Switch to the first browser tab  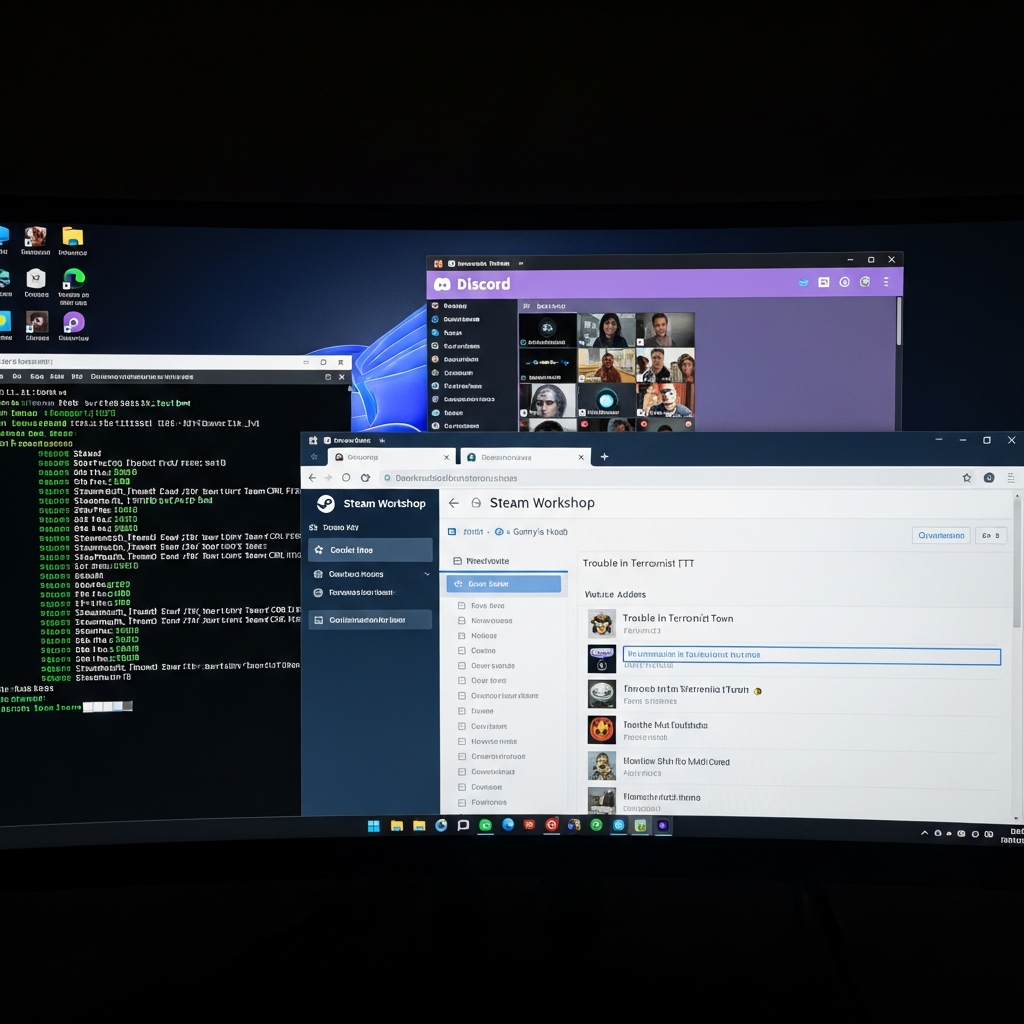coord(391,457)
